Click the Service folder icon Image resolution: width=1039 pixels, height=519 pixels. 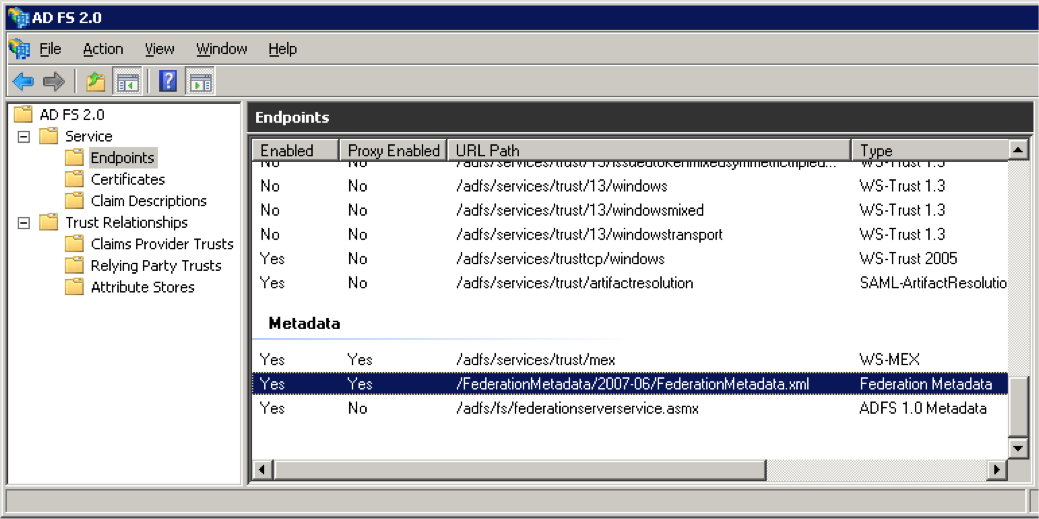48,136
